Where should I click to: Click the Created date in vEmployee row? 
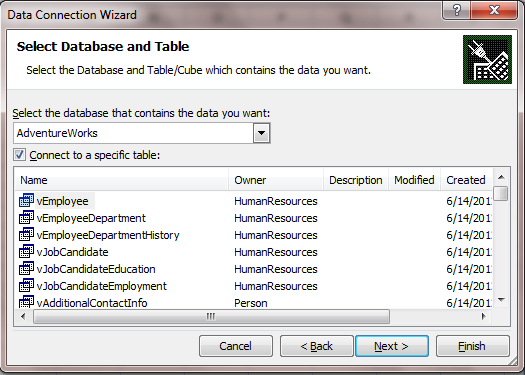(x=469, y=201)
